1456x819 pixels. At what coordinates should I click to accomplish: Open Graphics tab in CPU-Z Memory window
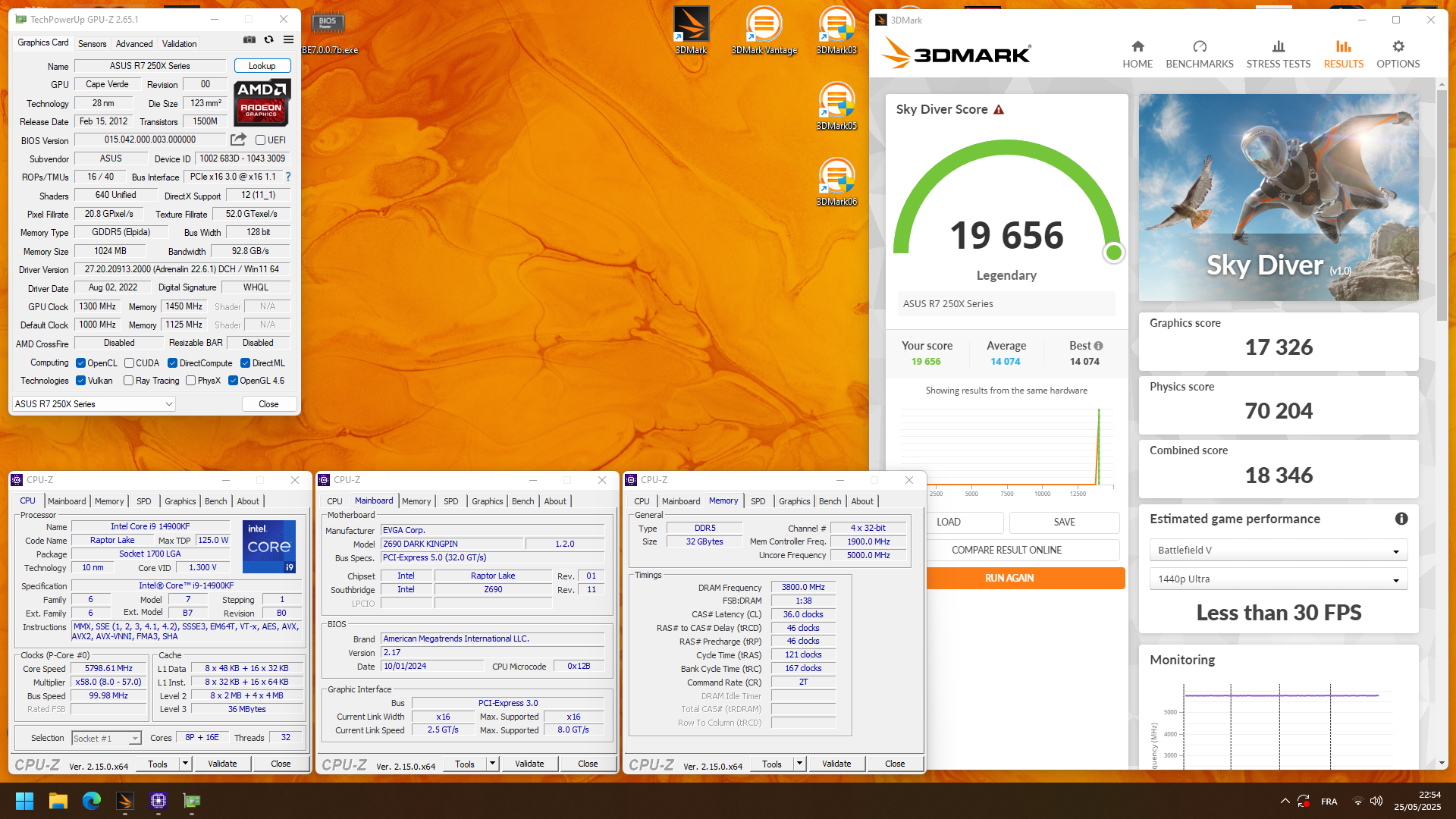794,501
